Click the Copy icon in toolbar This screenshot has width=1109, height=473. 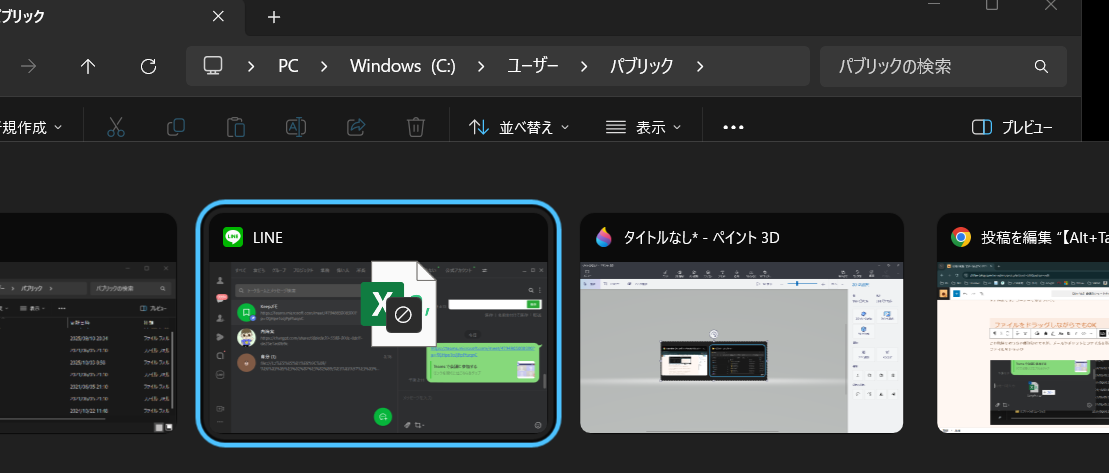click(176, 127)
